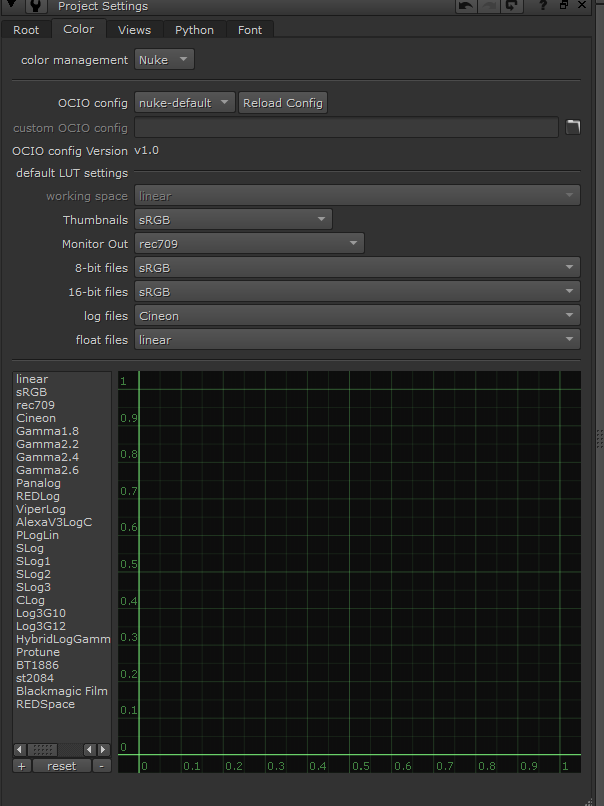
Task: Float the Project Settings panel
Action: (x=563, y=6)
